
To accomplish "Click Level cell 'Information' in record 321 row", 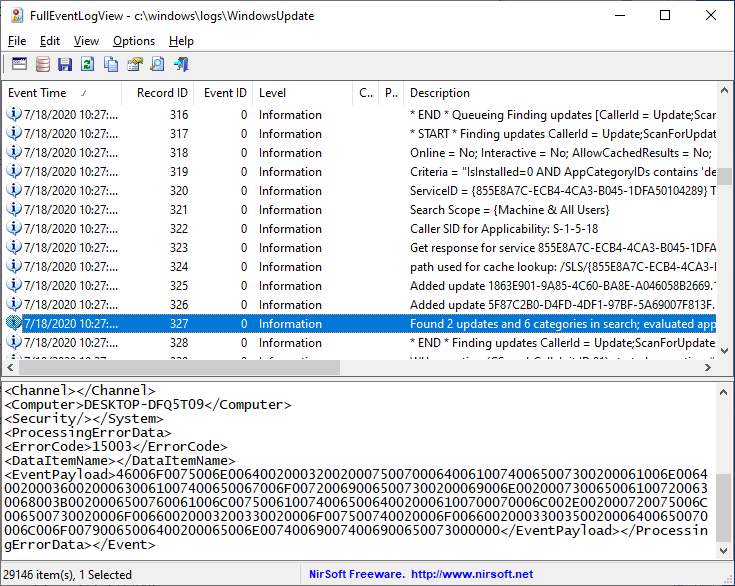I will click(x=290, y=210).
